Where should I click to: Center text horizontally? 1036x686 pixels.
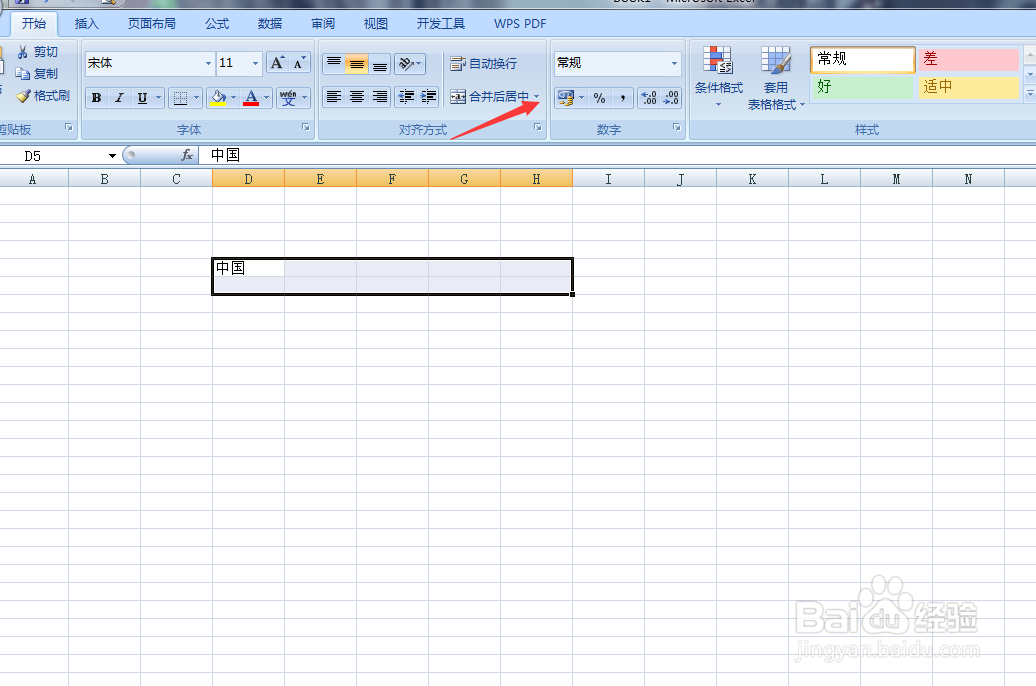tap(357, 97)
